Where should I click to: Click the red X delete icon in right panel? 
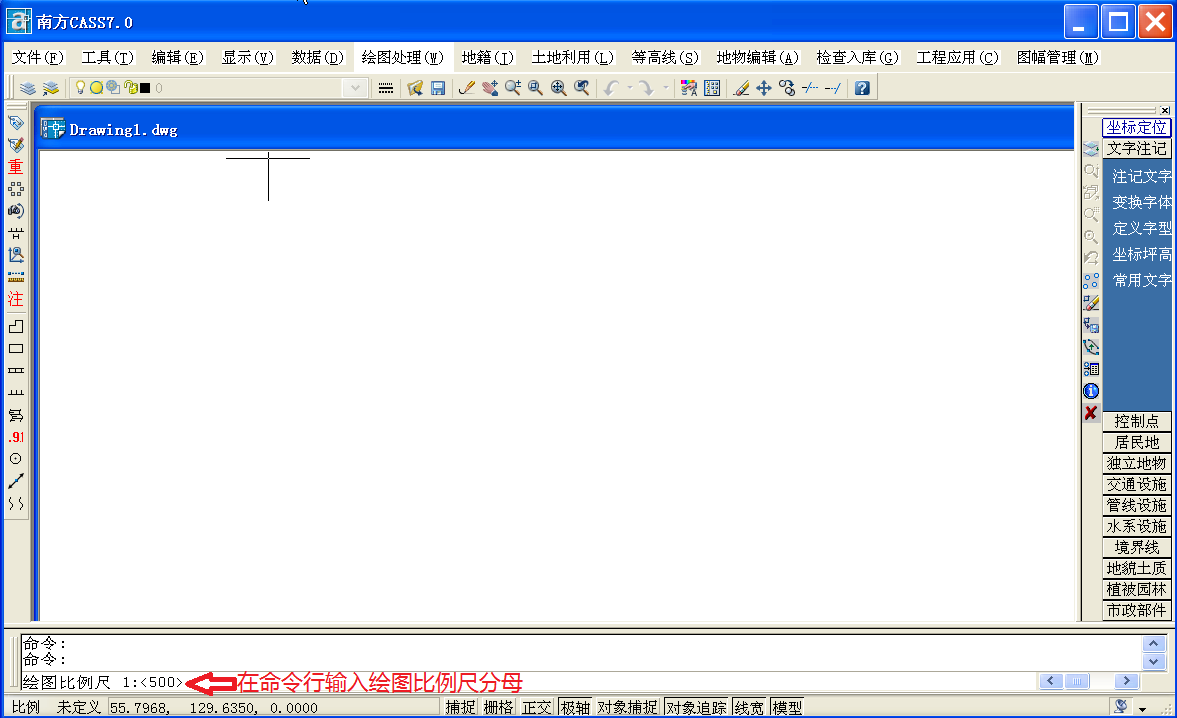[1091, 413]
